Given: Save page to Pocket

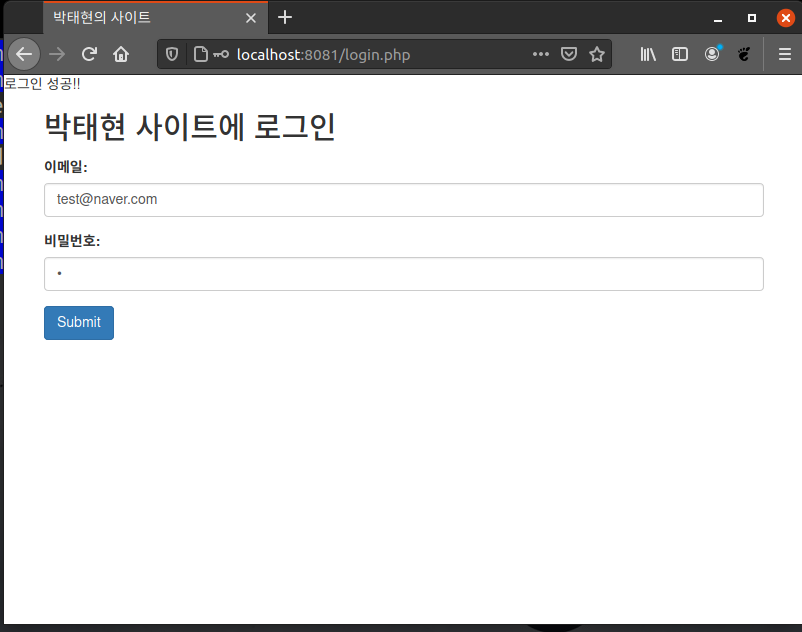Looking at the screenshot, I should (569, 54).
